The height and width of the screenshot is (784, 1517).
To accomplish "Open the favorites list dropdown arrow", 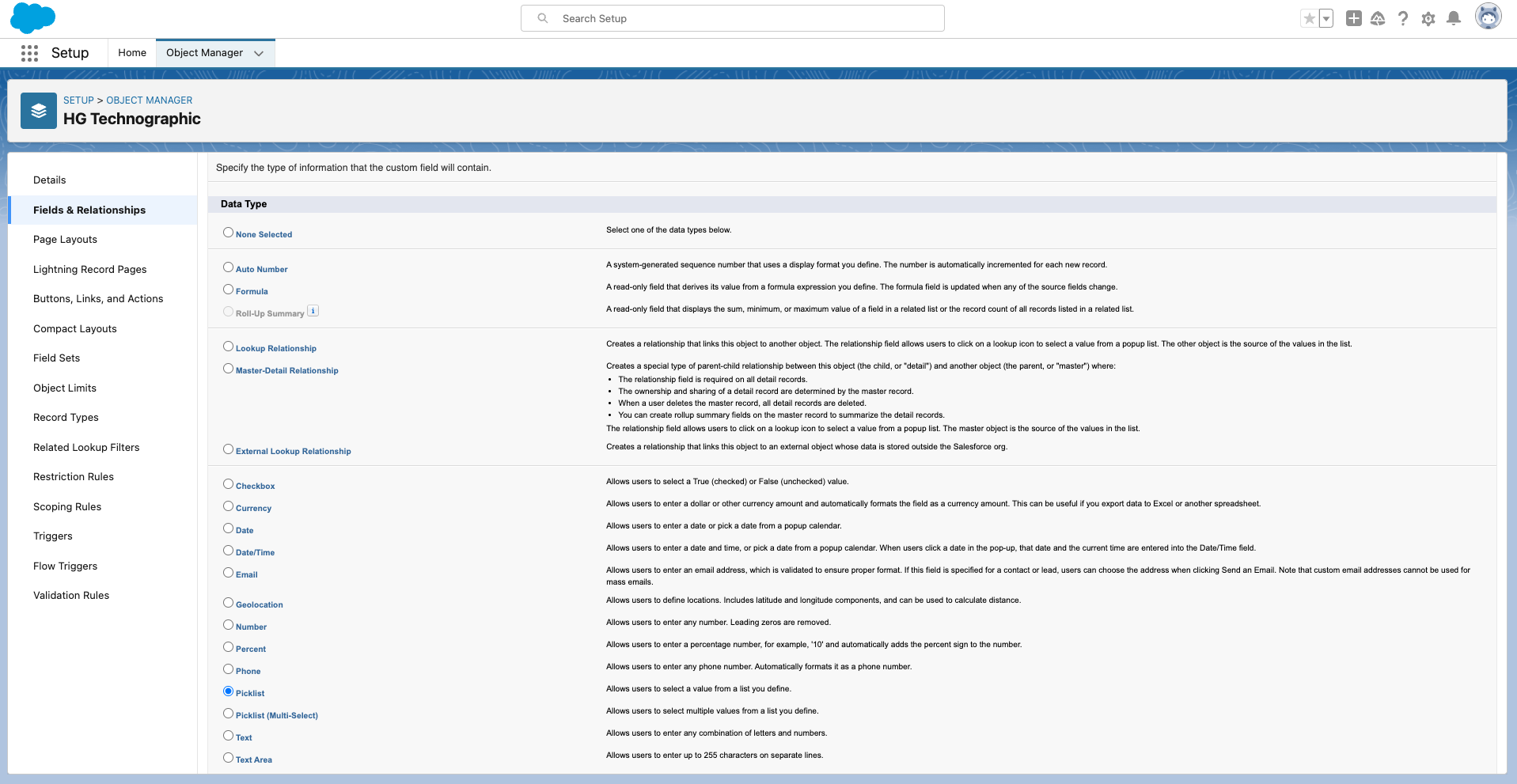I will [x=1326, y=18].
